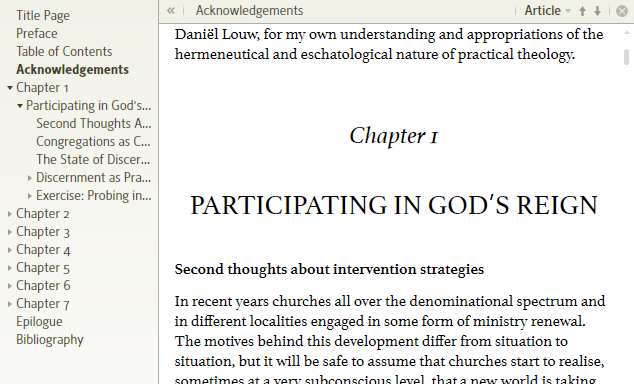634x384 pixels.
Task: Click the vertical scrollbar thumb
Action: 626,57
